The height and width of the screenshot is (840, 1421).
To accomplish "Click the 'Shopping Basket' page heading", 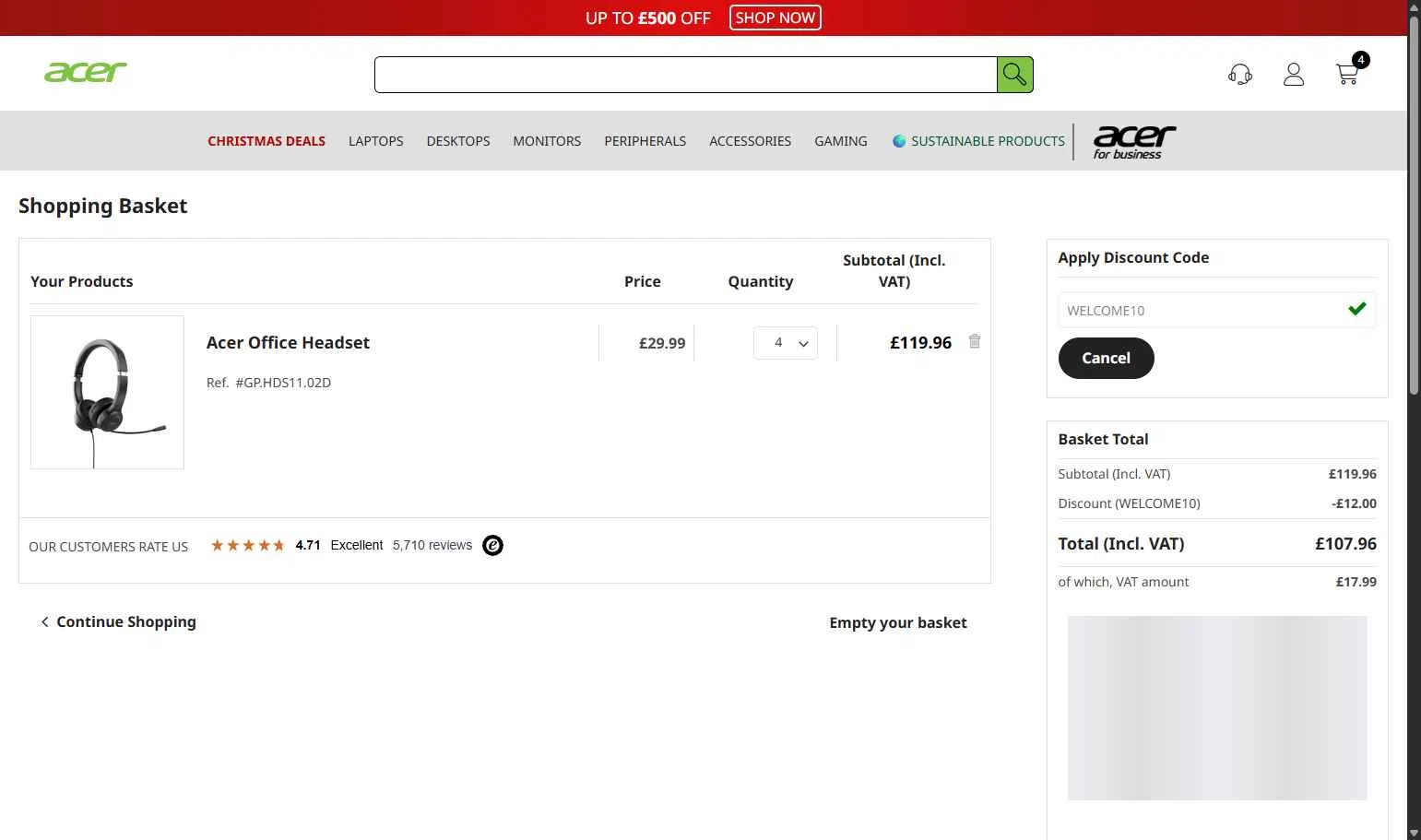I will [103, 206].
